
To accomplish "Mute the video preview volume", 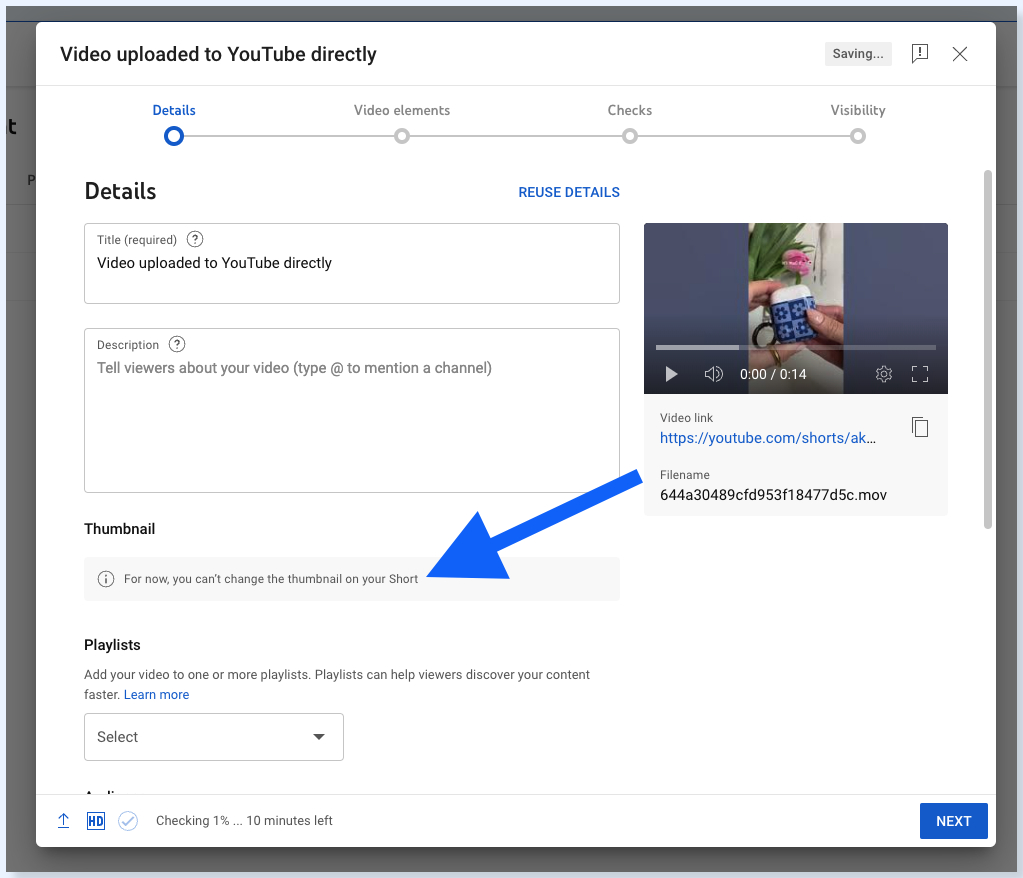I will tap(713, 374).
